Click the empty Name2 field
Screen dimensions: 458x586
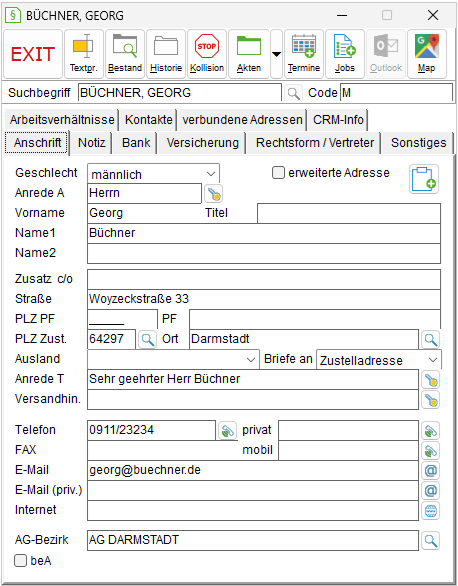[x=264, y=253]
